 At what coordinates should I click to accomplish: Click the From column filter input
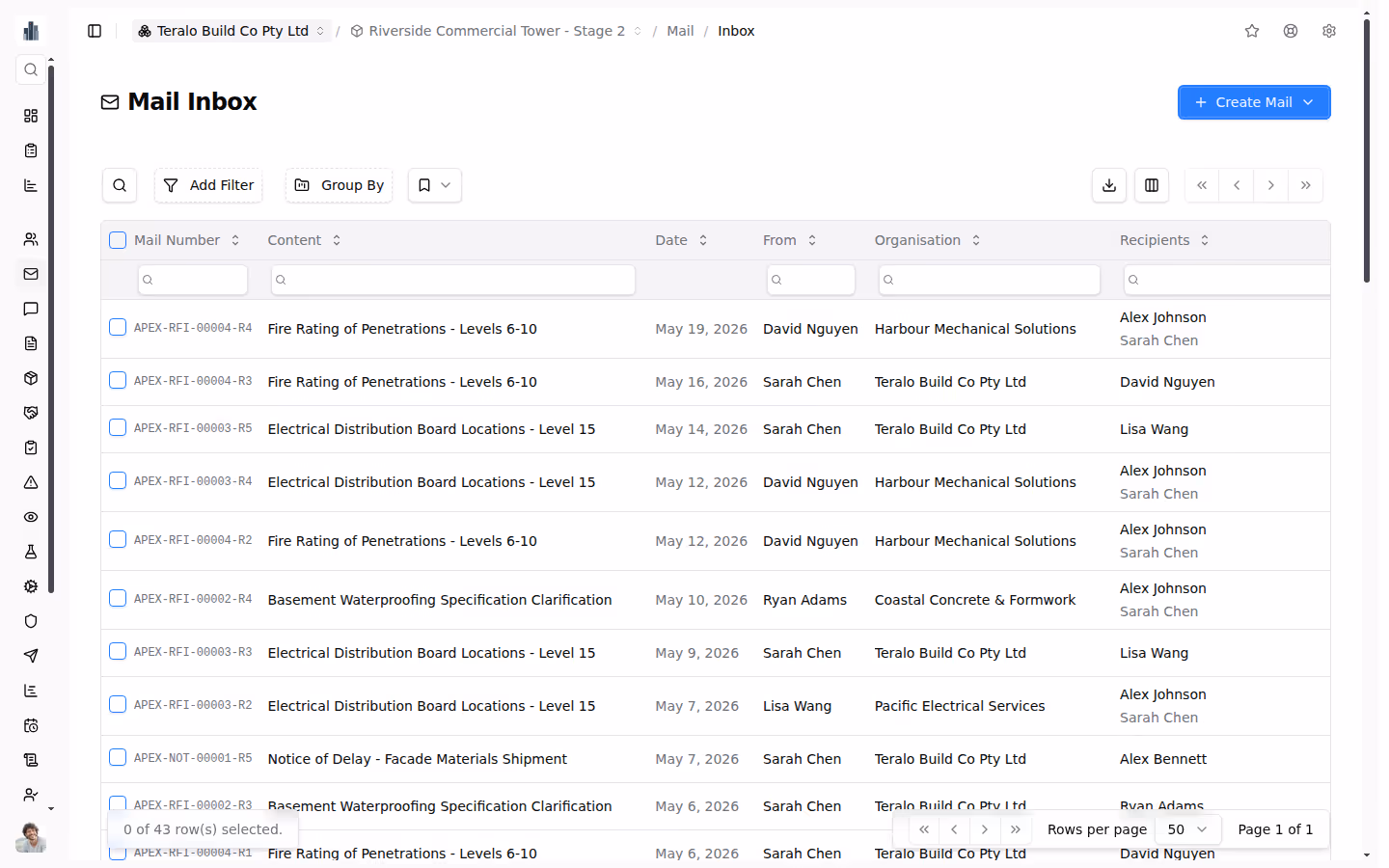tap(811, 280)
